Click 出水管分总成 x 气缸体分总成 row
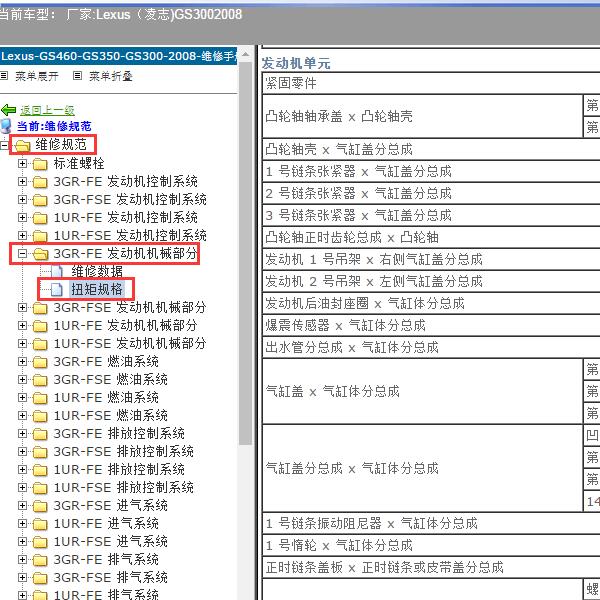This screenshot has width=600, height=600. point(431,347)
